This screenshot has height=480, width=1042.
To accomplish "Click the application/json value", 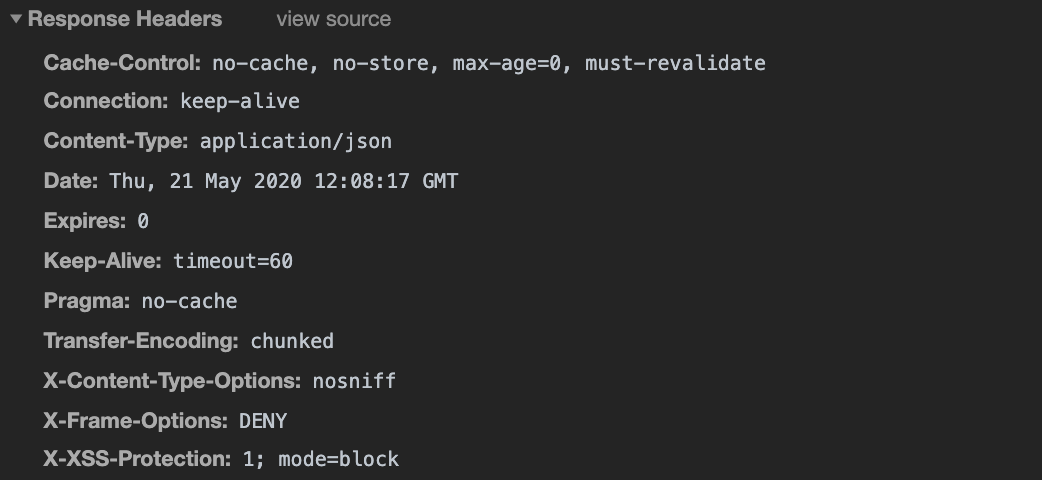I will click(x=296, y=141).
